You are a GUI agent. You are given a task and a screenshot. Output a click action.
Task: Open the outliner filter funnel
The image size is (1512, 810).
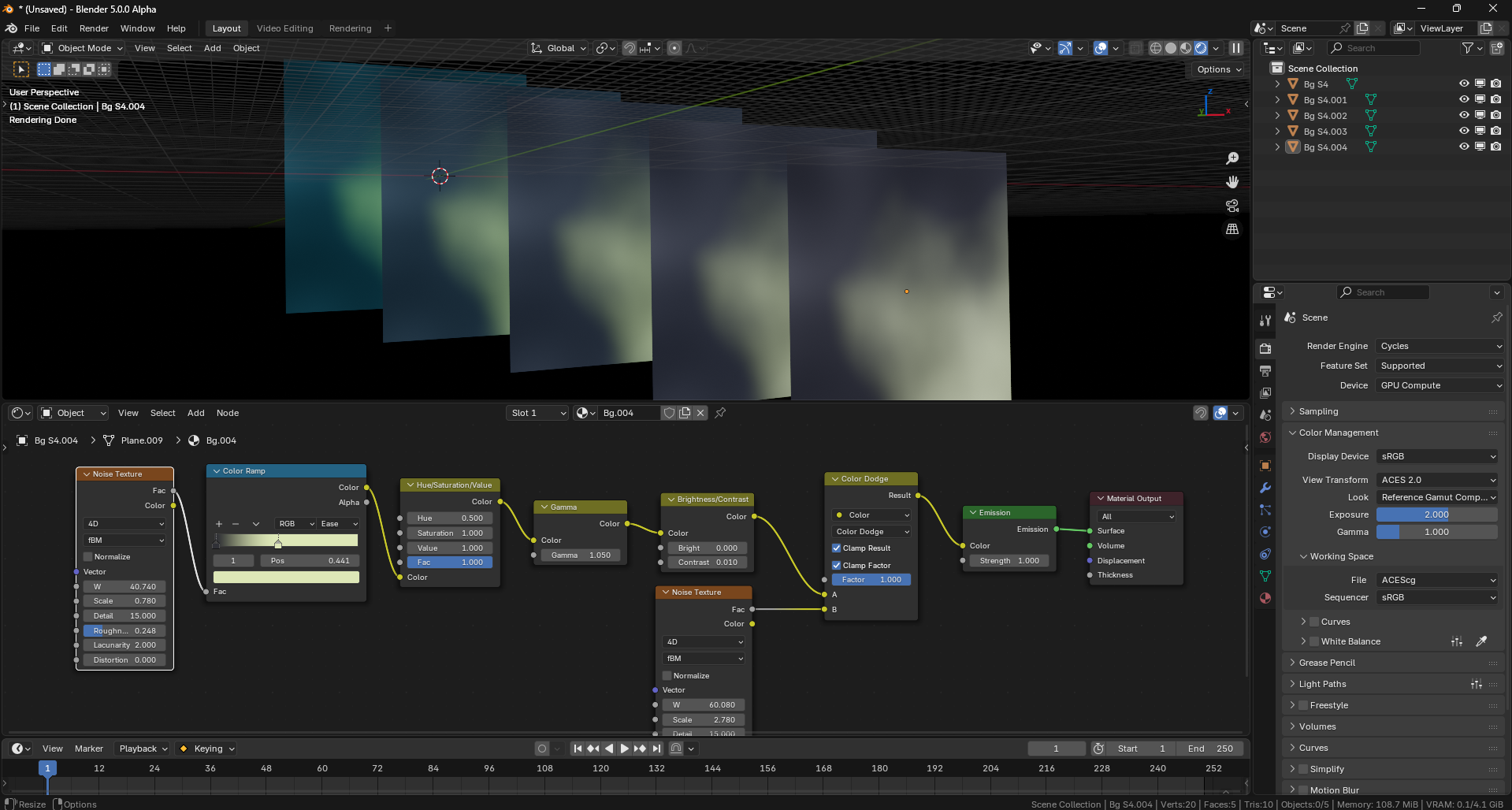(1468, 48)
